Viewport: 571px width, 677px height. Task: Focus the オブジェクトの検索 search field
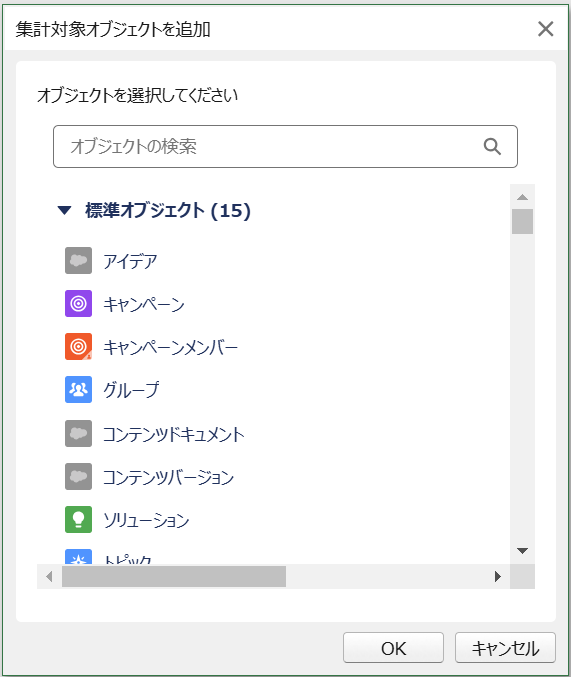pyautogui.click(x=285, y=147)
